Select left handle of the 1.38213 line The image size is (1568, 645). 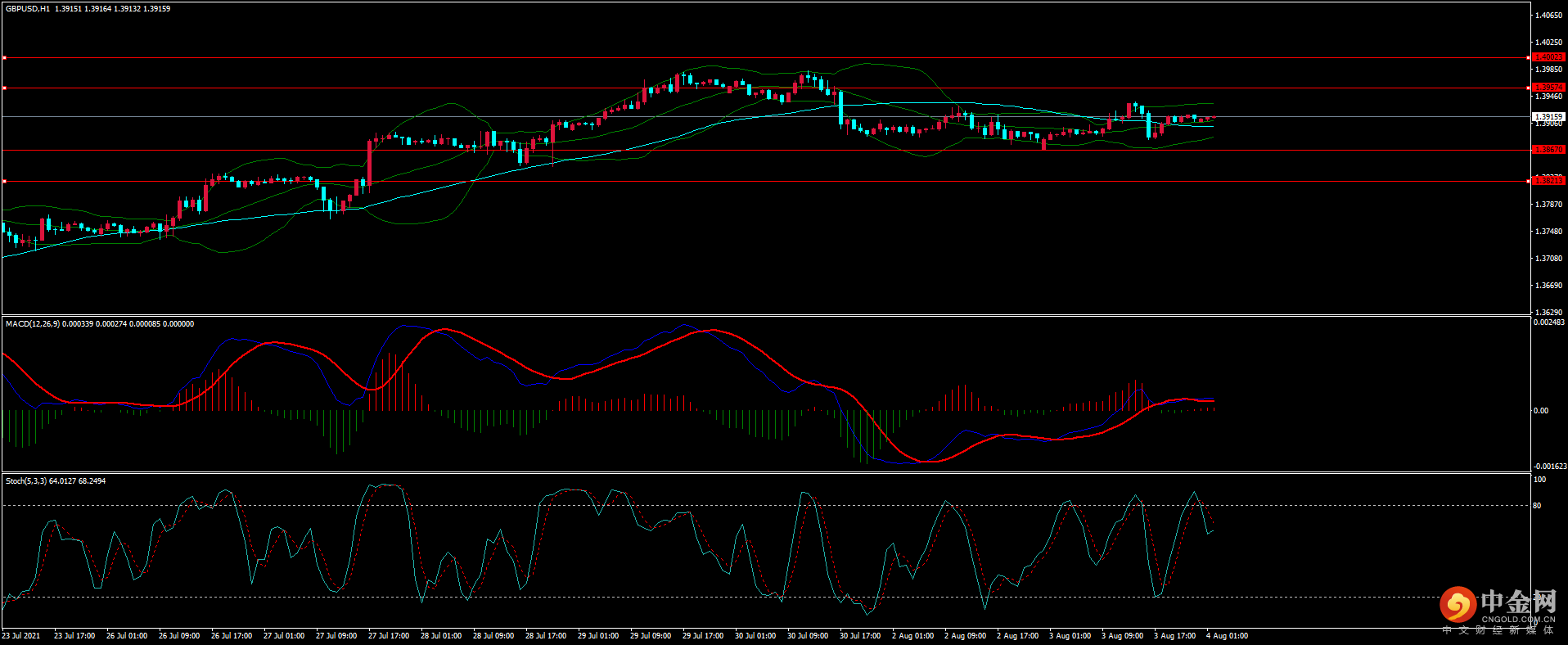pyautogui.click(x=4, y=181)
